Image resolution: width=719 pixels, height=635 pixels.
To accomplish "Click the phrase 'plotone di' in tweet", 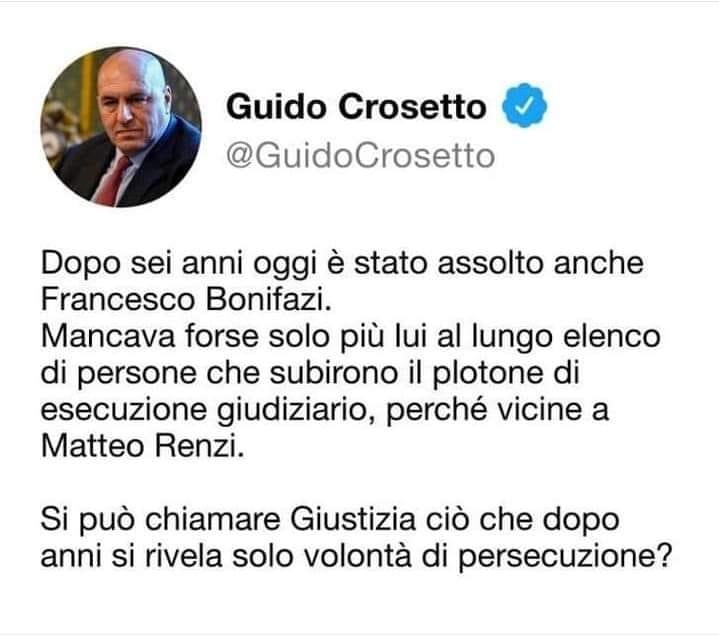I will (506, 374).
